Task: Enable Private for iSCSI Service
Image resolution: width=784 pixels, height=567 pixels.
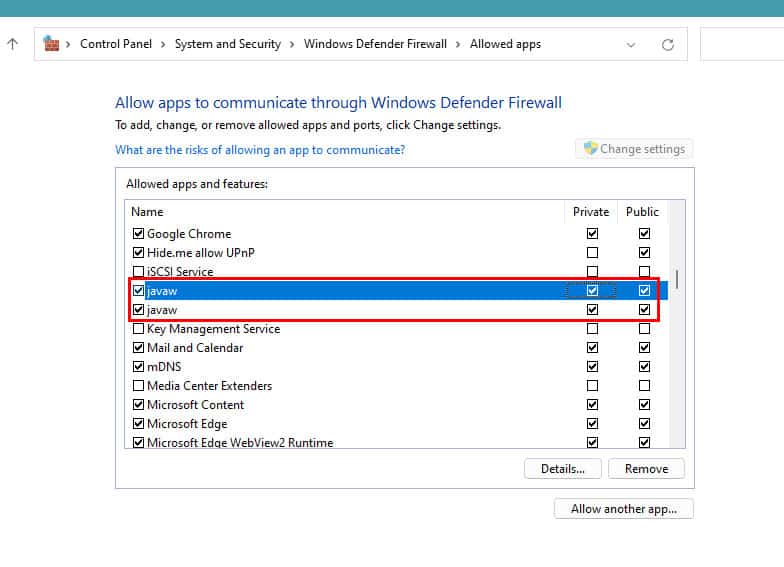Action: click(592, 272)
